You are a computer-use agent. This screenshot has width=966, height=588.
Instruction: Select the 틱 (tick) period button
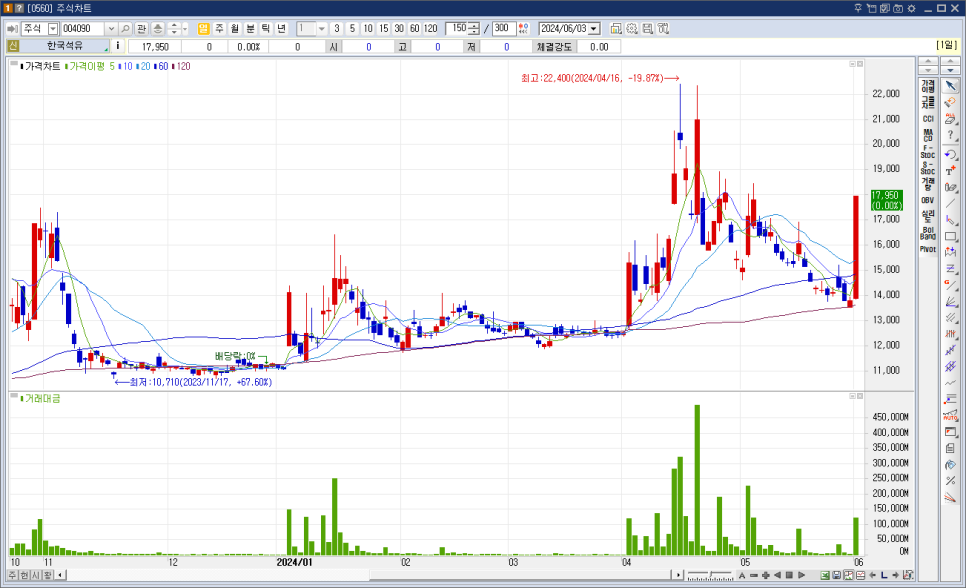266,28
